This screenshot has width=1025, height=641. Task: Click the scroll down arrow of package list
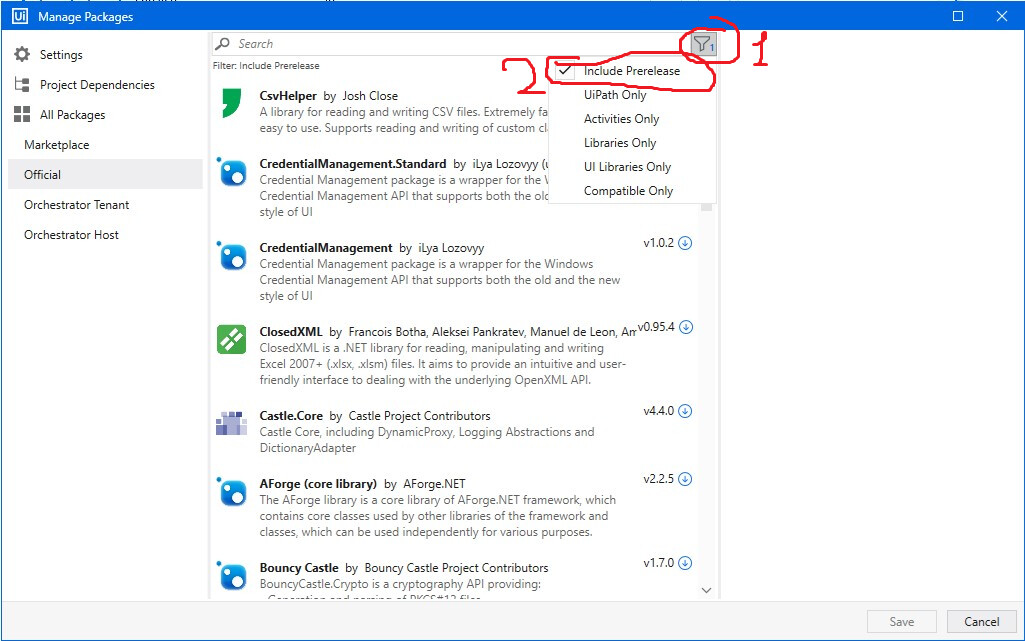[x=706, y=590]
